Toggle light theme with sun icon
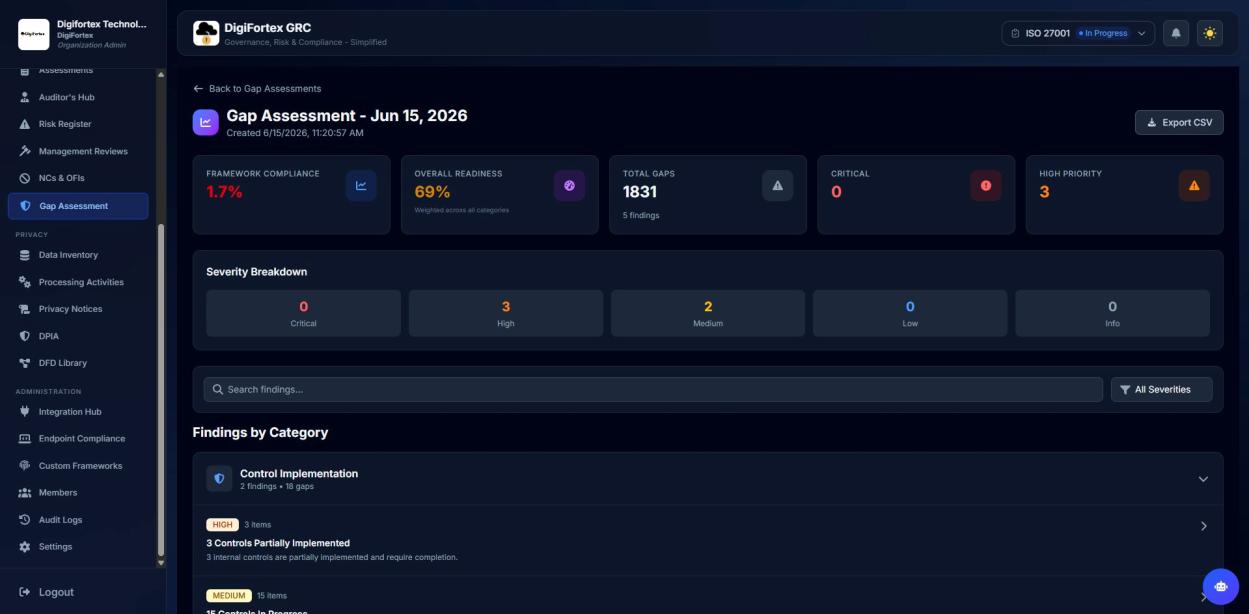This screenshot has width=1249, height=614. tap(1210, 33)
